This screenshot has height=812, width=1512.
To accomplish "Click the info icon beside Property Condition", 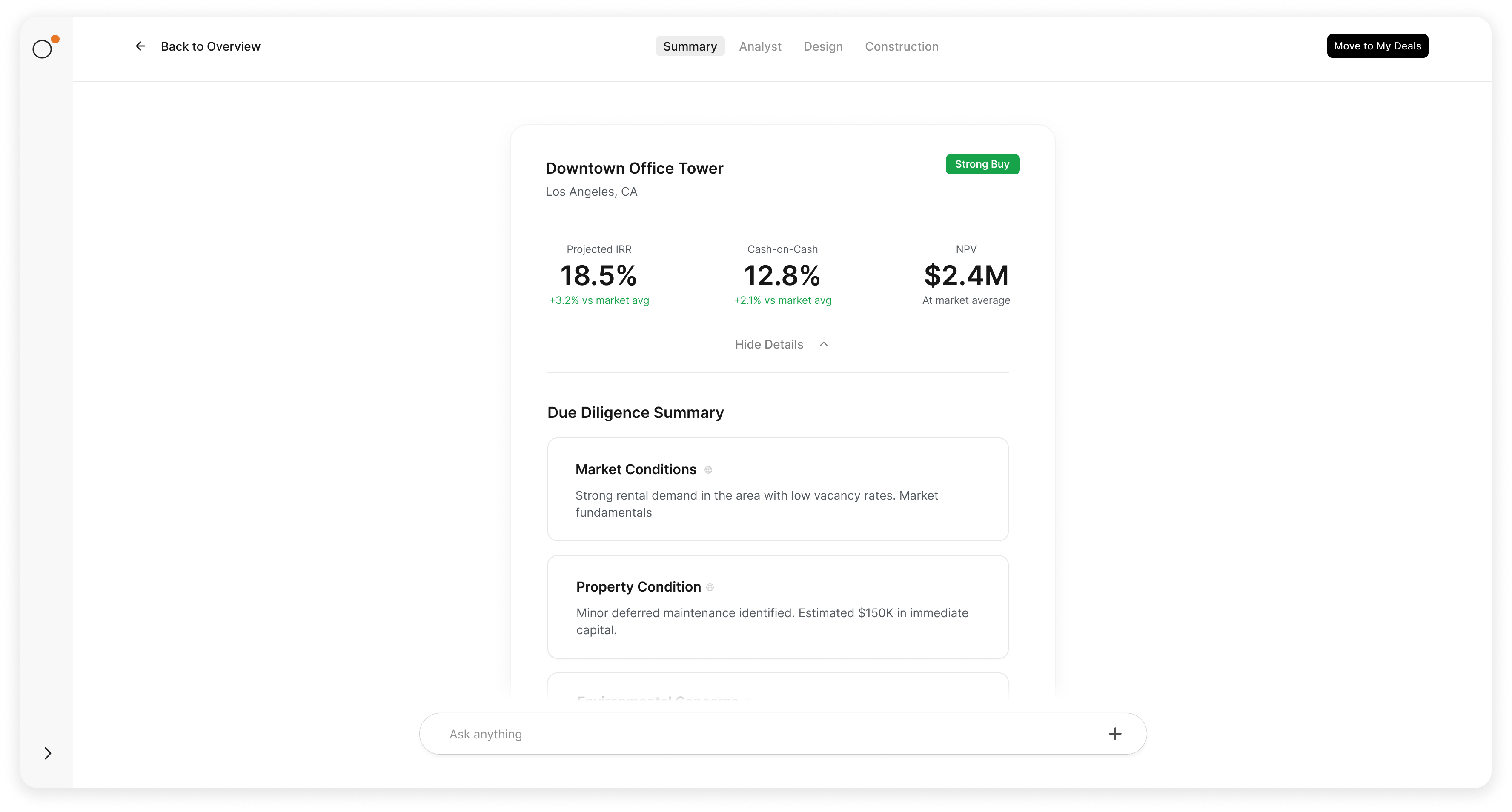I will pos(710,587).
